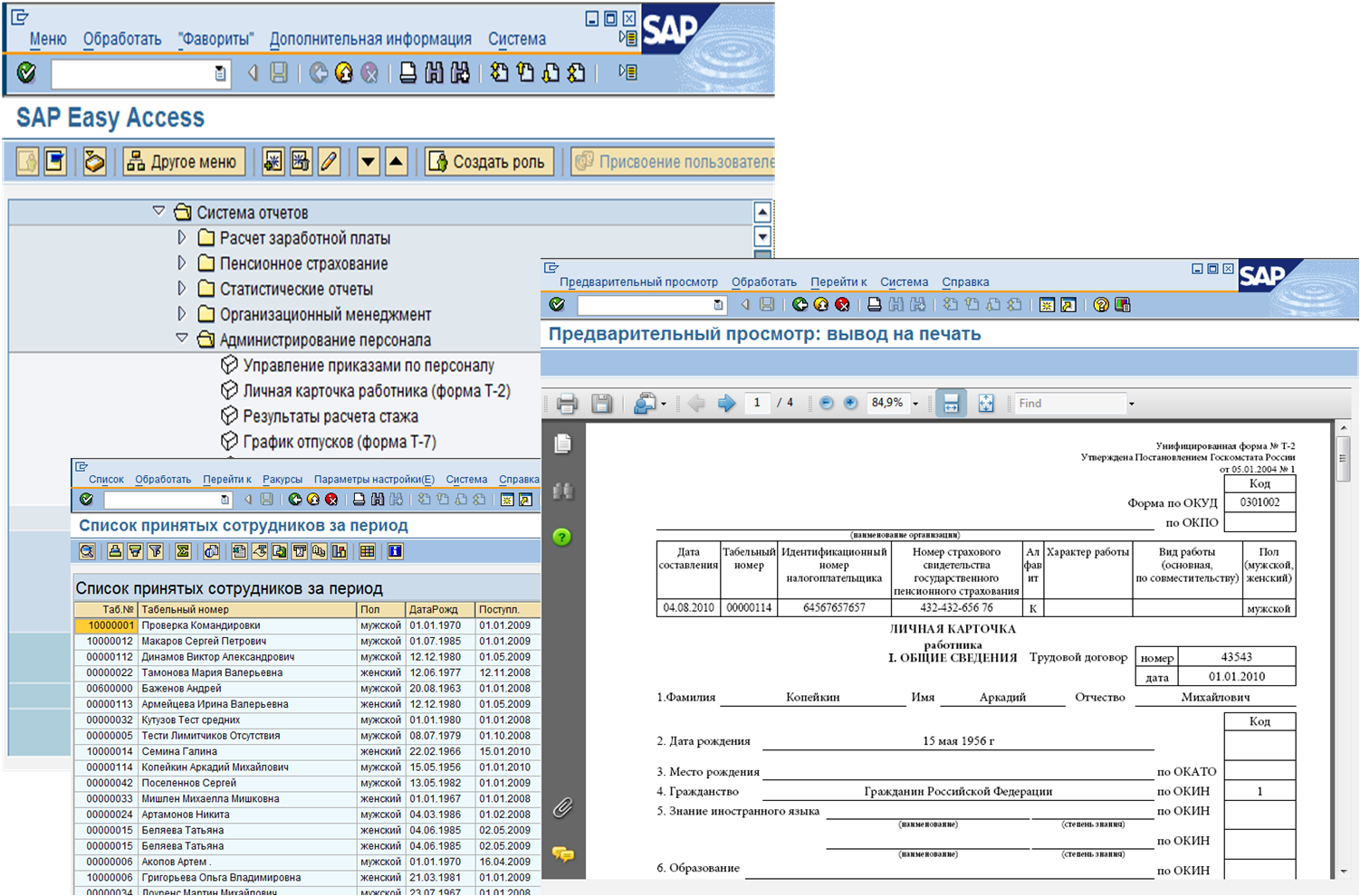Open Управление приказами по персоналу transaction
1360x896 pixels.
click(369, 366)
